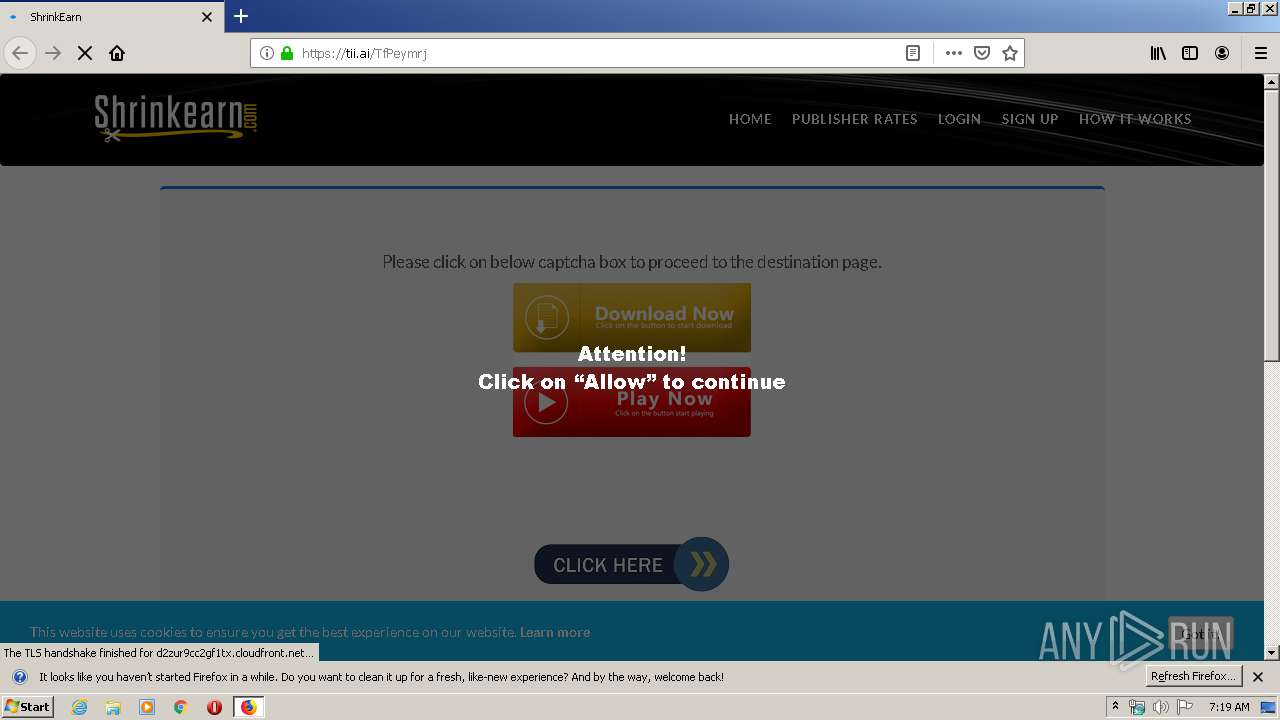Click the red Play Now button
Viewport: 1280px width, 720px height.
pyautogui.click(x=632, y=402)
